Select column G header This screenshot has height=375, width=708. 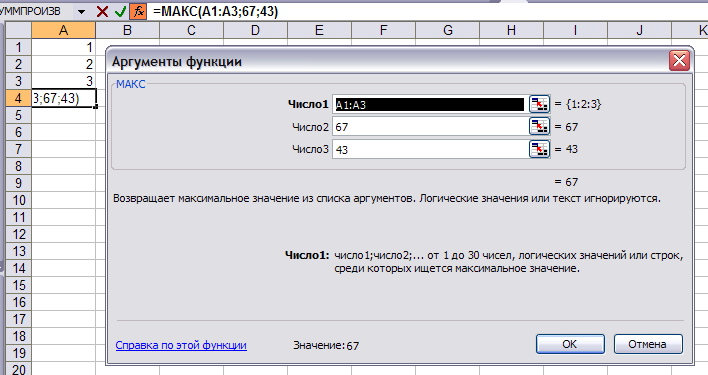pos(447,30)
